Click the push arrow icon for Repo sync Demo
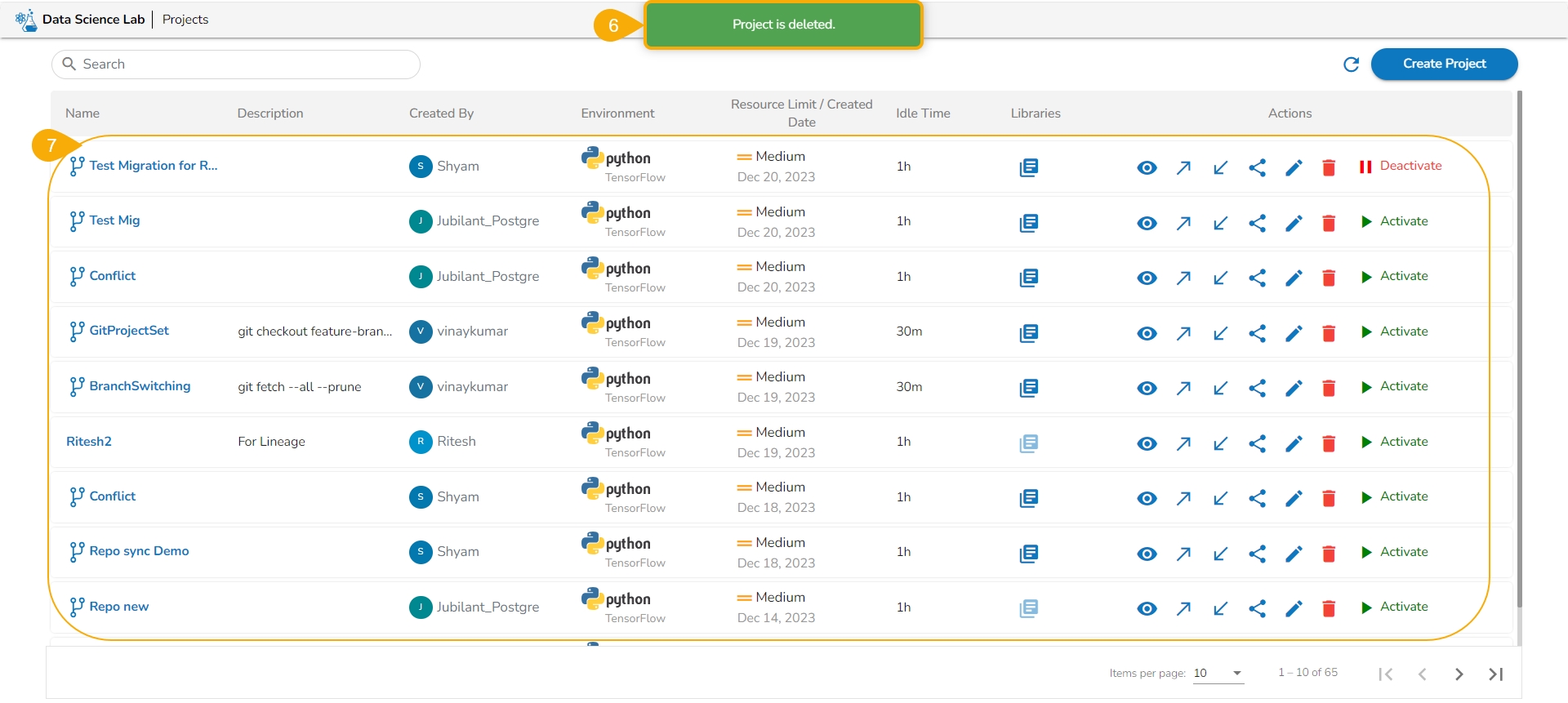The width and height of the screenshot is (1568, 703). [x=1183, y=554]
